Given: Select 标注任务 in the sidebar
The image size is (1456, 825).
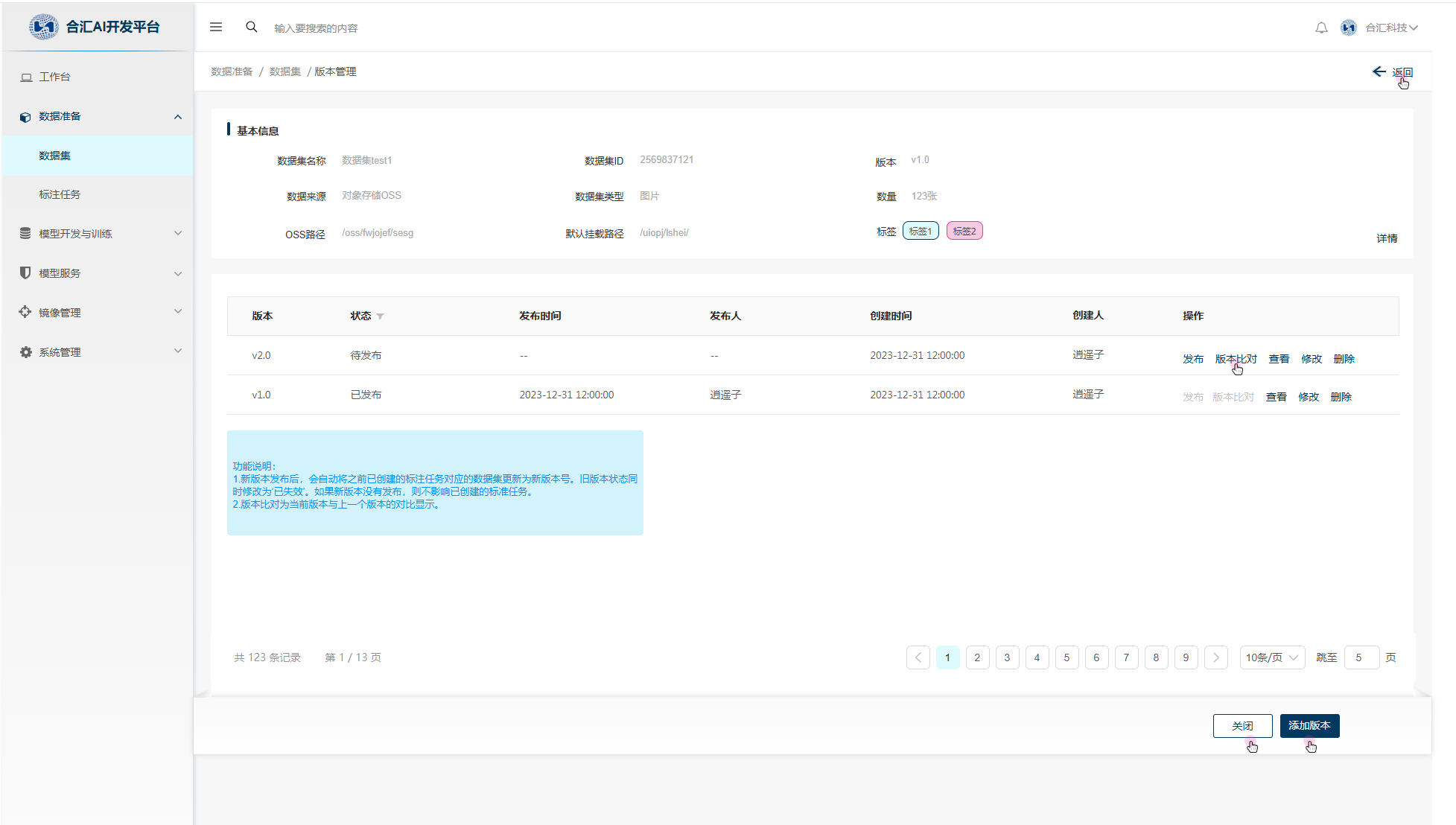Looking at the screenshot, I should (60, 194).
